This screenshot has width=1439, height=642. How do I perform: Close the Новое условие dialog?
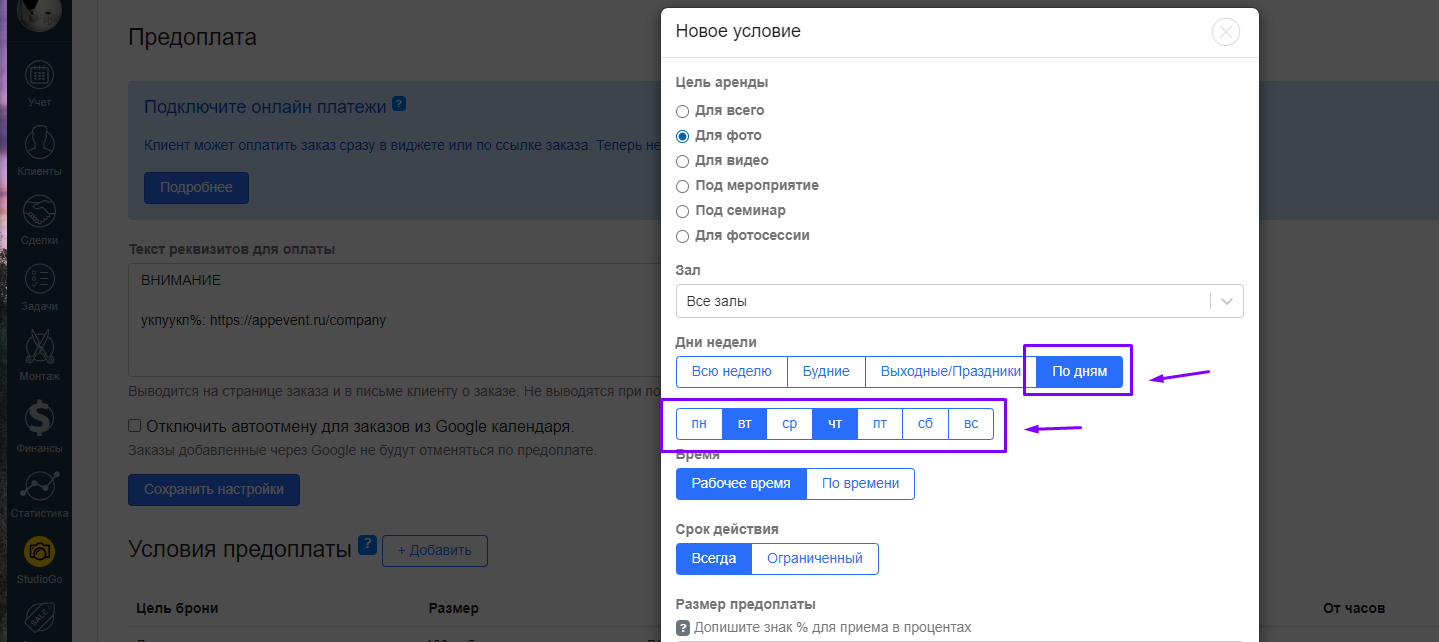[x=1225, y=32]
